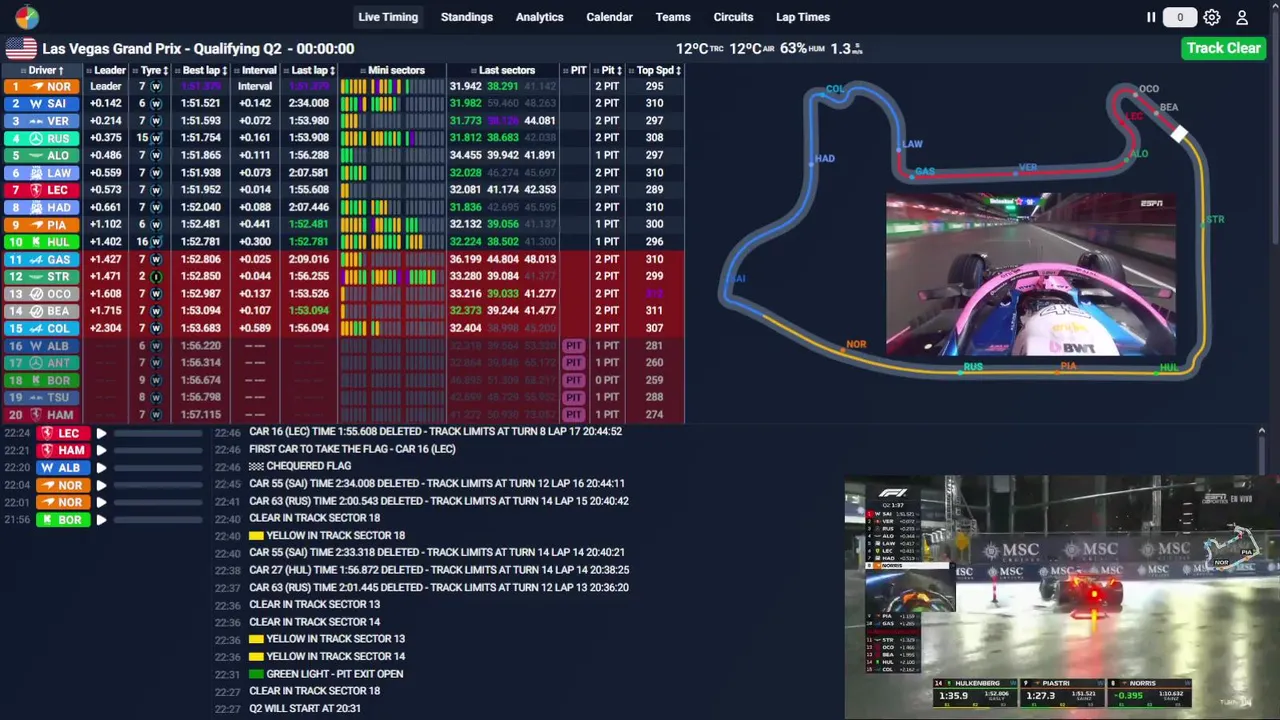Click 'Q2 WILL START AT 20:31' message
1280x720 pixels.
(305, 708)
